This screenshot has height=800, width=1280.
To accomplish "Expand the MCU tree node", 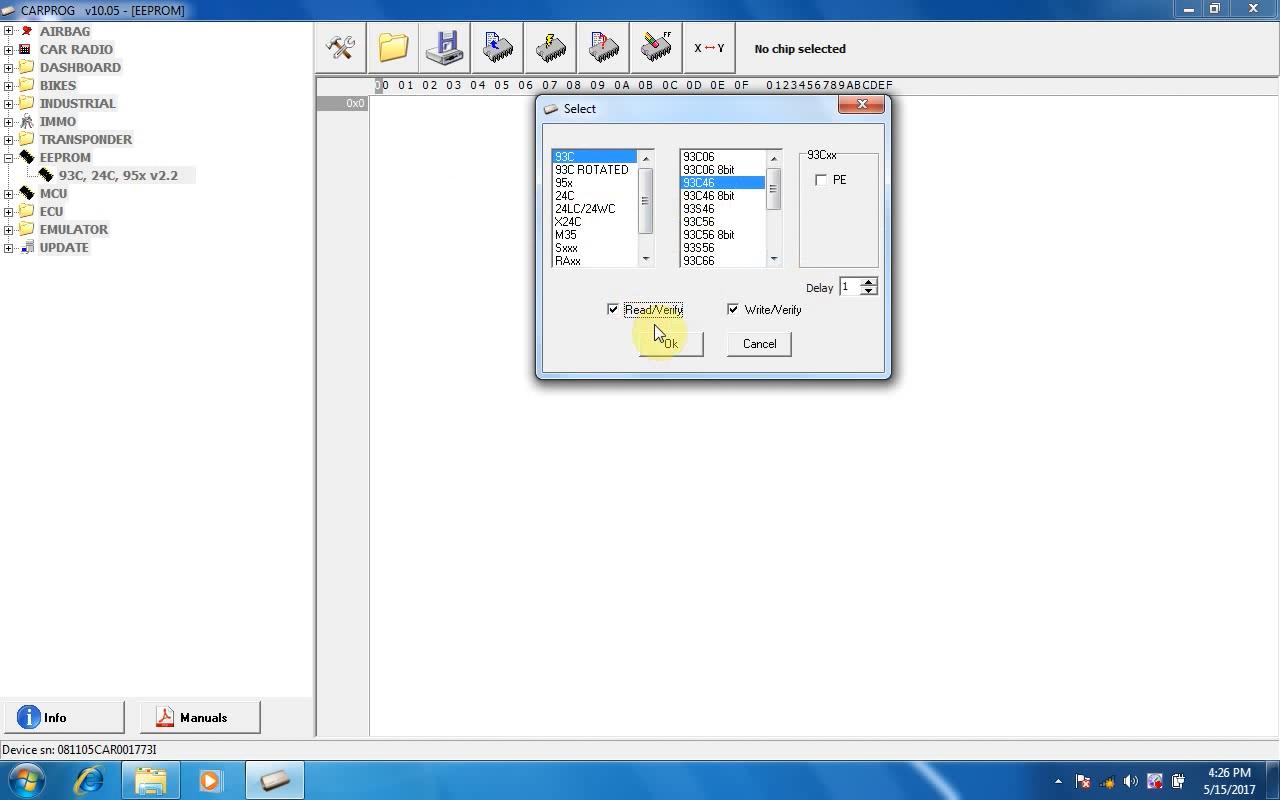I will click(x=9, y=193).
